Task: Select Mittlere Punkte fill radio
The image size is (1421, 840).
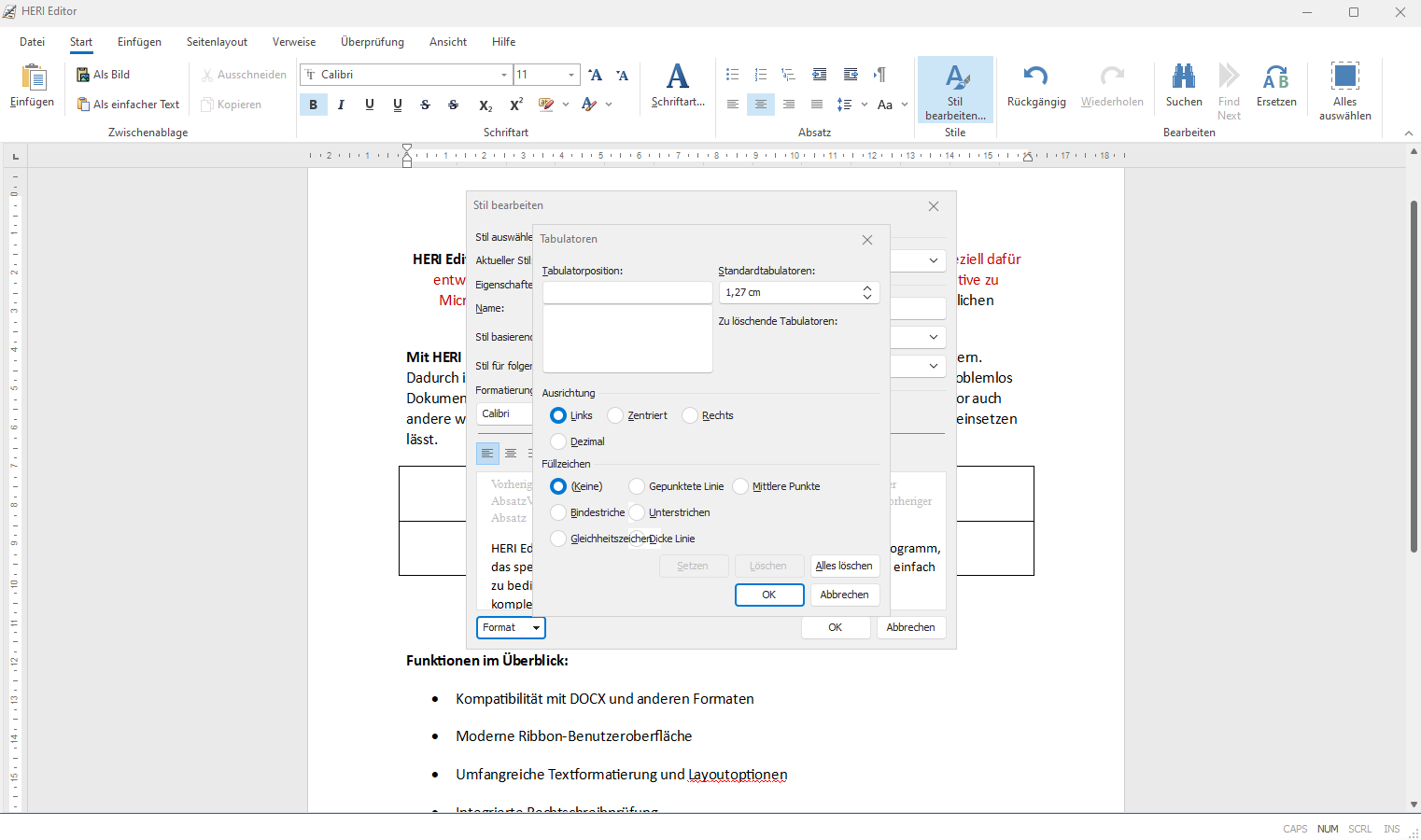Action: pos(740,486)
